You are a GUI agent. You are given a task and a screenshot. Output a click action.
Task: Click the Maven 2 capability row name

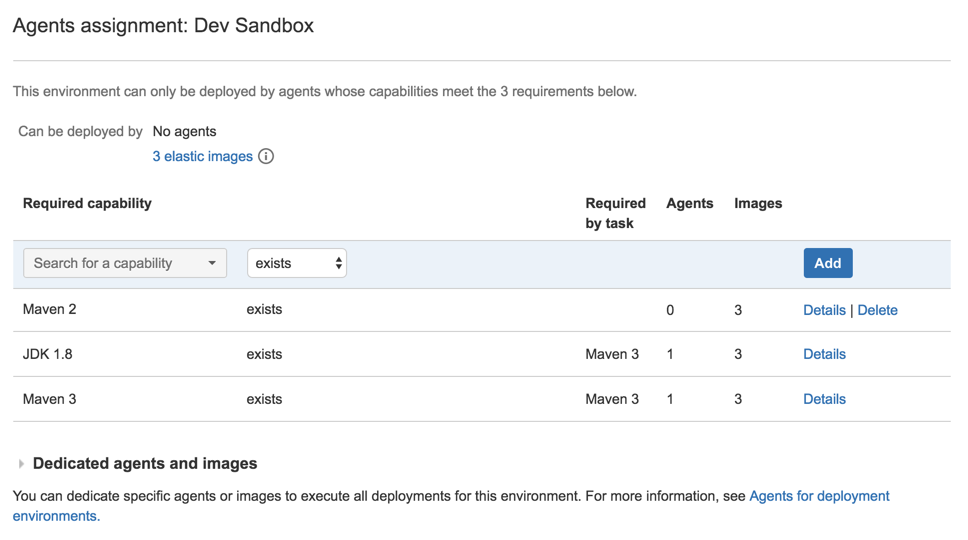coord(49,309)
